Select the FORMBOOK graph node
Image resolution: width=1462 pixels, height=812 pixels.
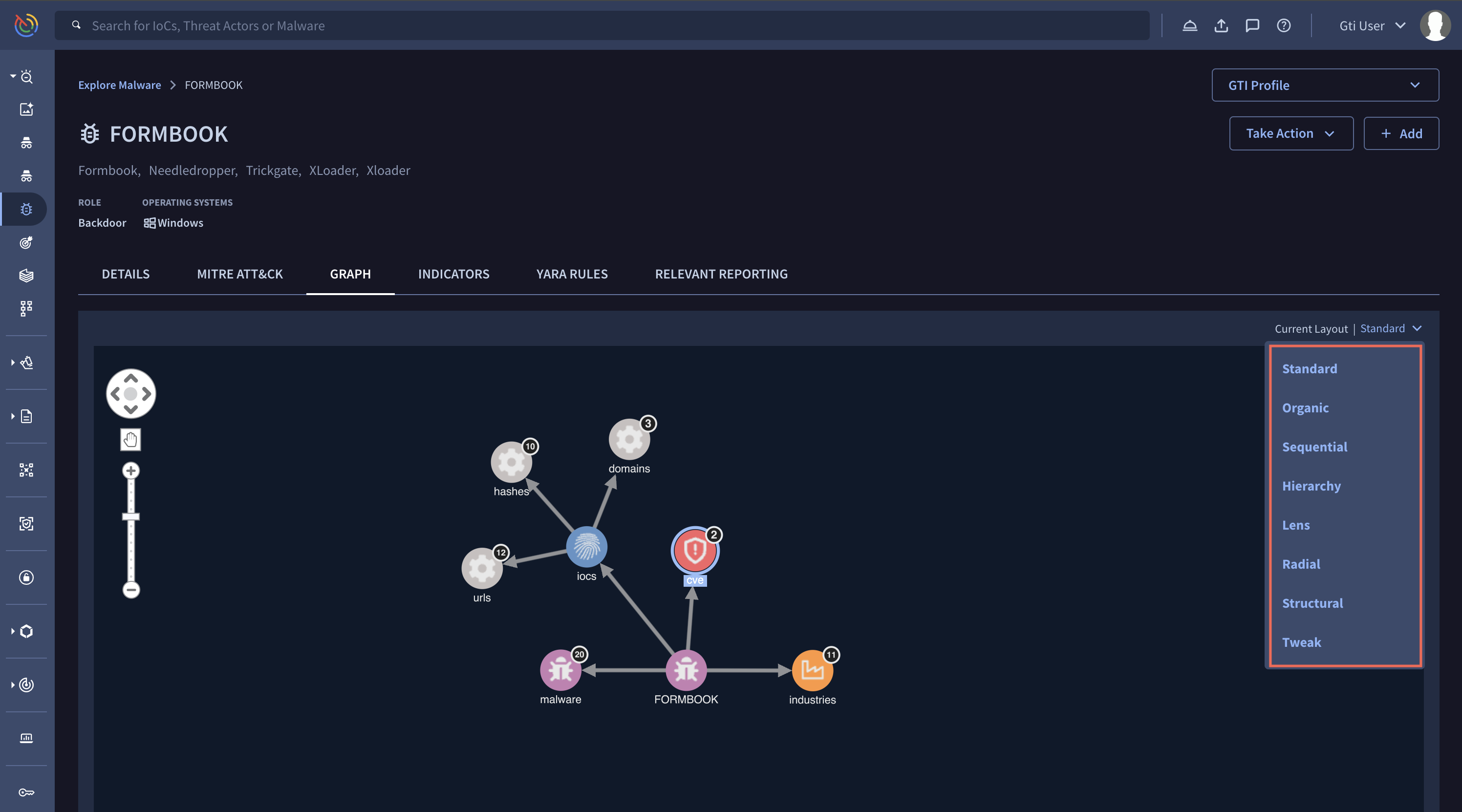(x=686, y=670)
